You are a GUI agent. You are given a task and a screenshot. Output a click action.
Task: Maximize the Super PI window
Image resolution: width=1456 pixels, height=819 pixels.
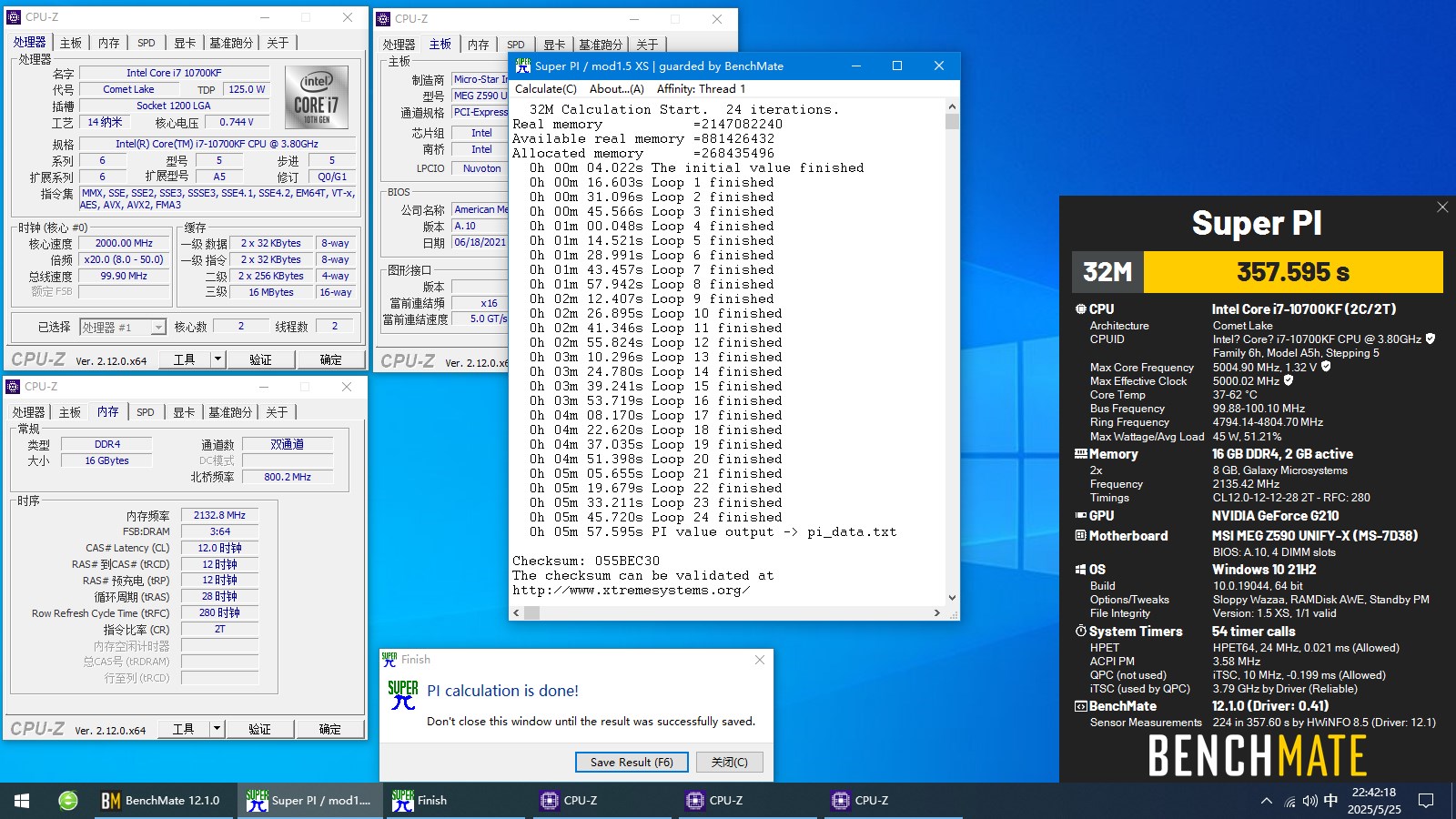coord(897,66)
